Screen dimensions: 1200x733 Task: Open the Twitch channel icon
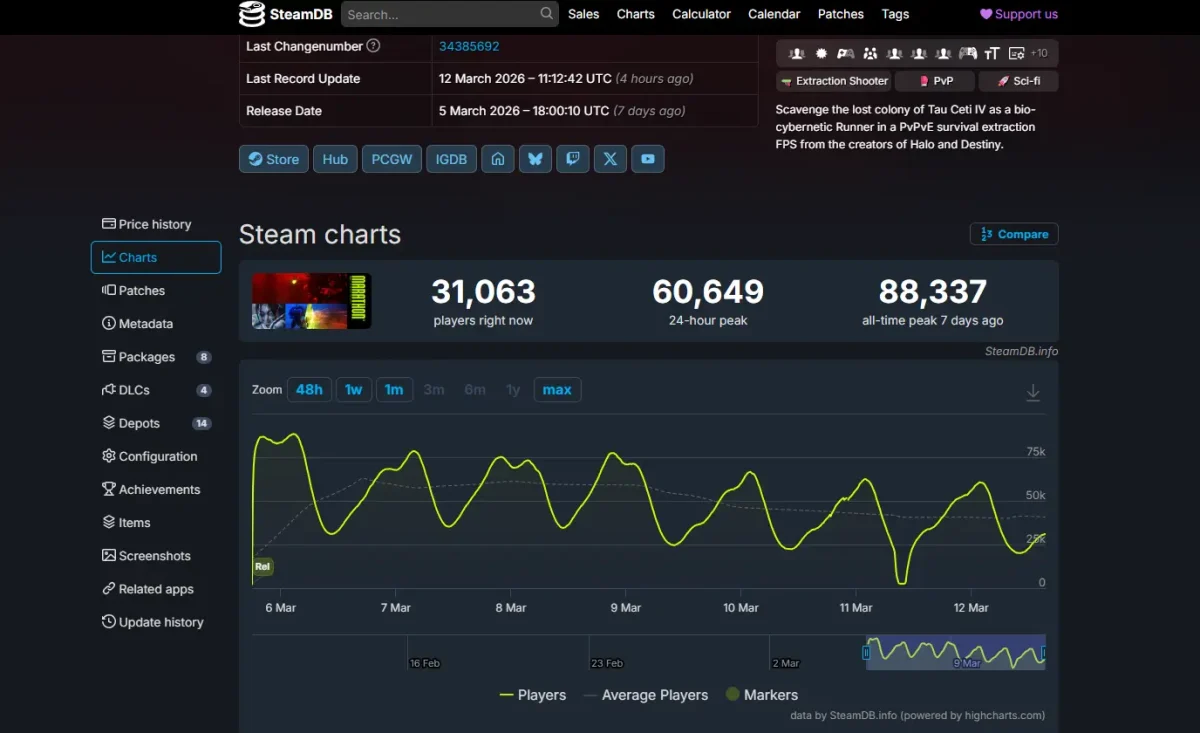(x=572, y=158)
